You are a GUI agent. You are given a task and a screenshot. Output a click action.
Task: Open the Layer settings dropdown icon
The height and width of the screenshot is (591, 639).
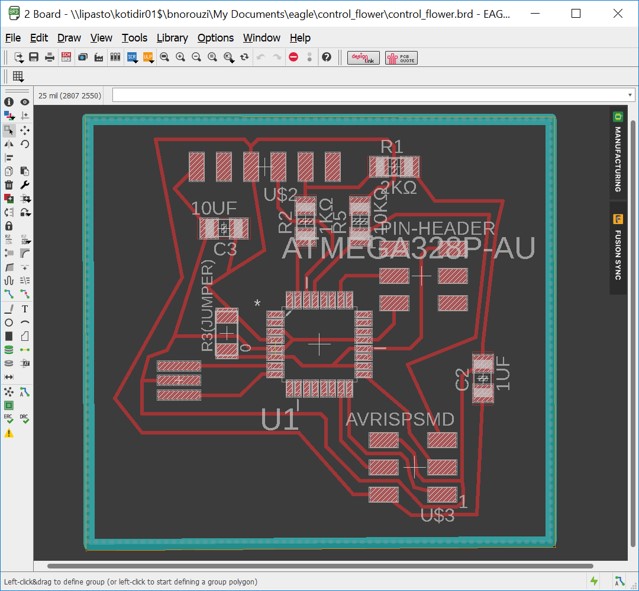pos(9,116)
